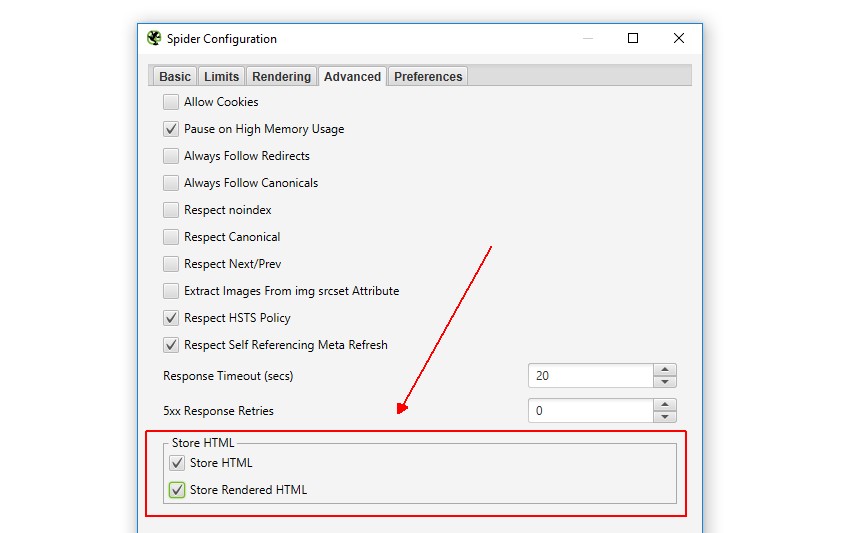This screenshot has width=850, height=533.
Task: Click the Screaming Frog spider icon in title bar
Action: click(x=154, y=39)
